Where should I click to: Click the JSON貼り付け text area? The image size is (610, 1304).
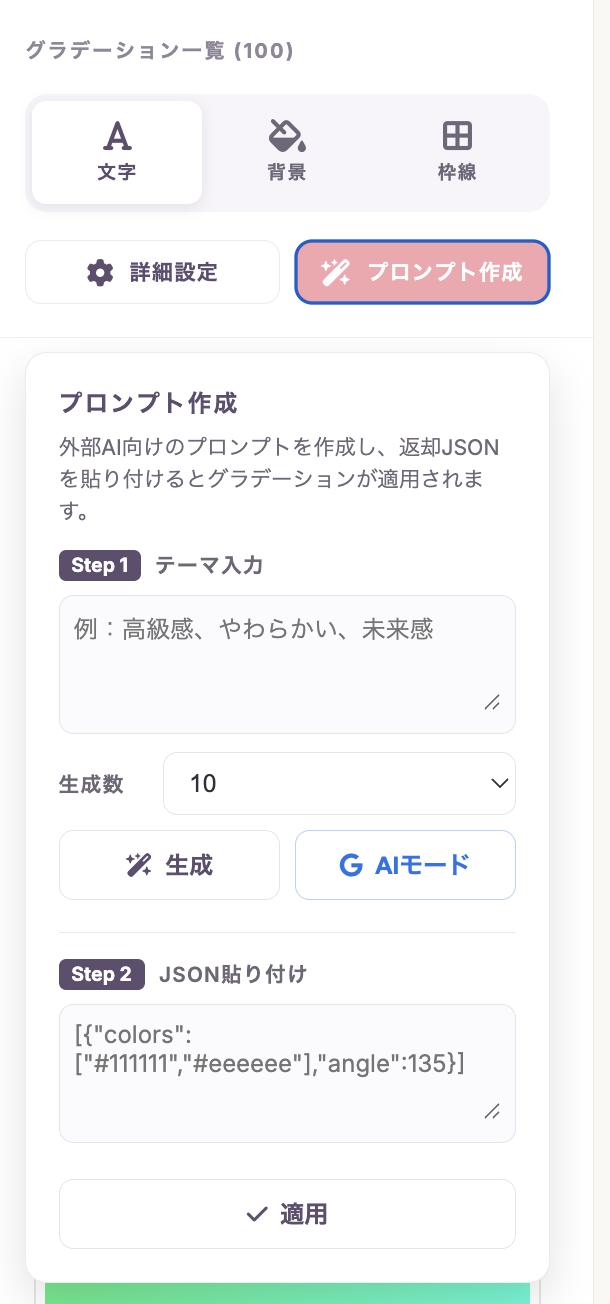[287, 1073]
